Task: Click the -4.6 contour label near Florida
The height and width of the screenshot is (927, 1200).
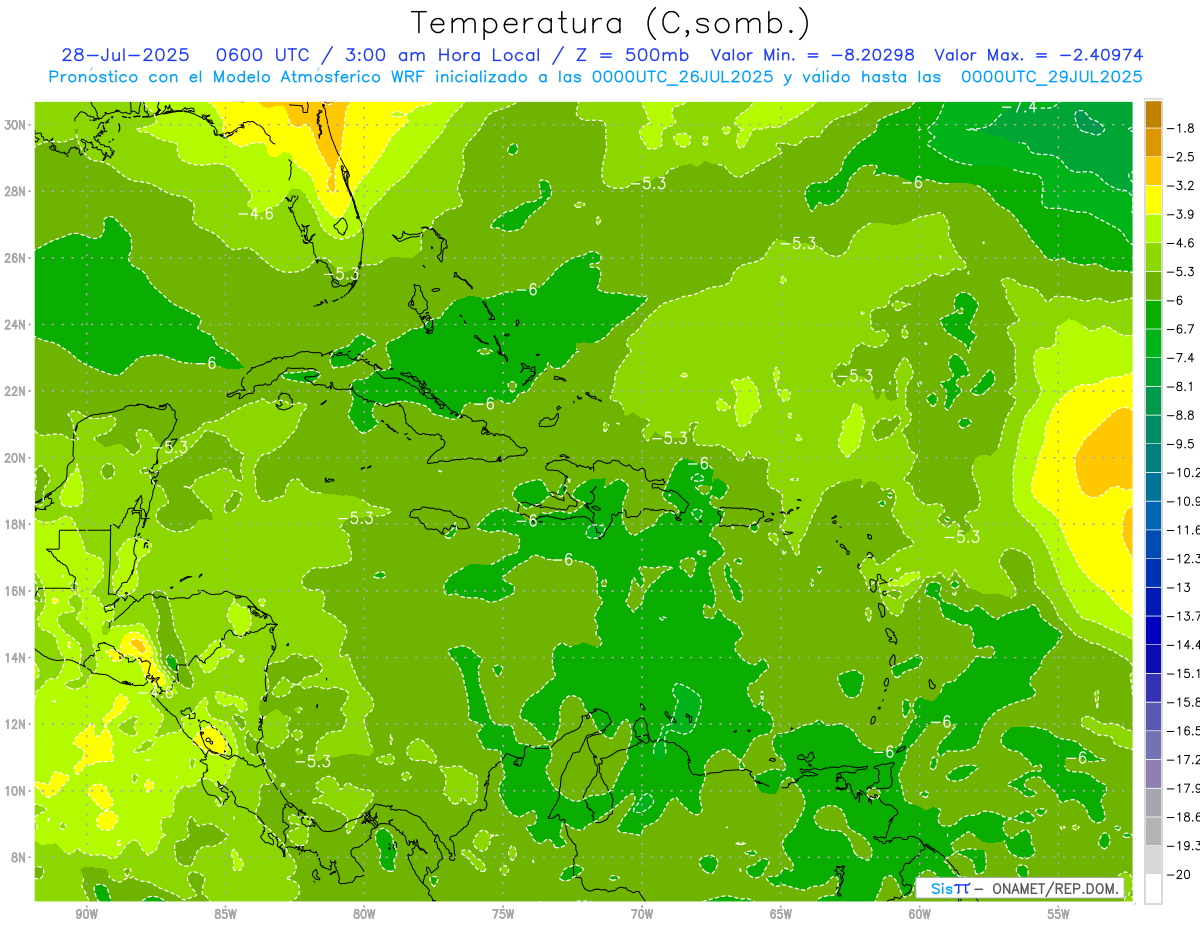Action: 255,213
